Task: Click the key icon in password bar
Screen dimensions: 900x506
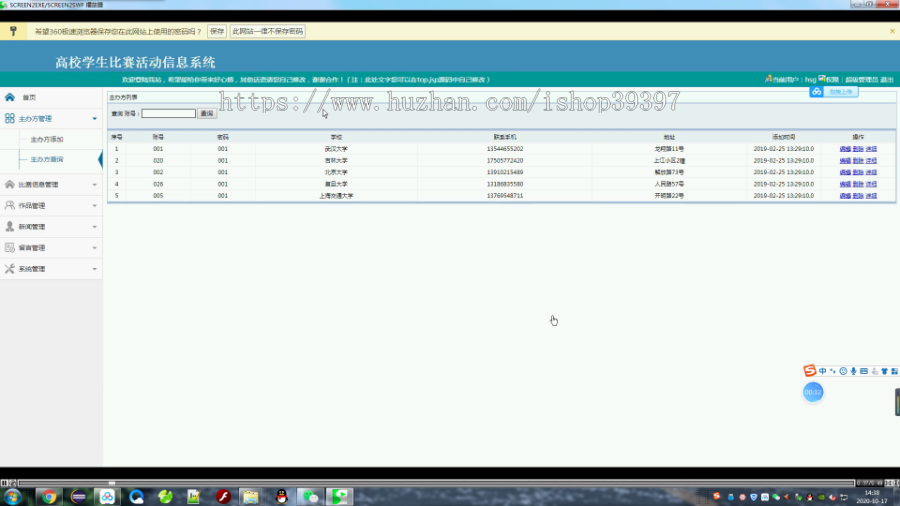Action: click(13, 31)
